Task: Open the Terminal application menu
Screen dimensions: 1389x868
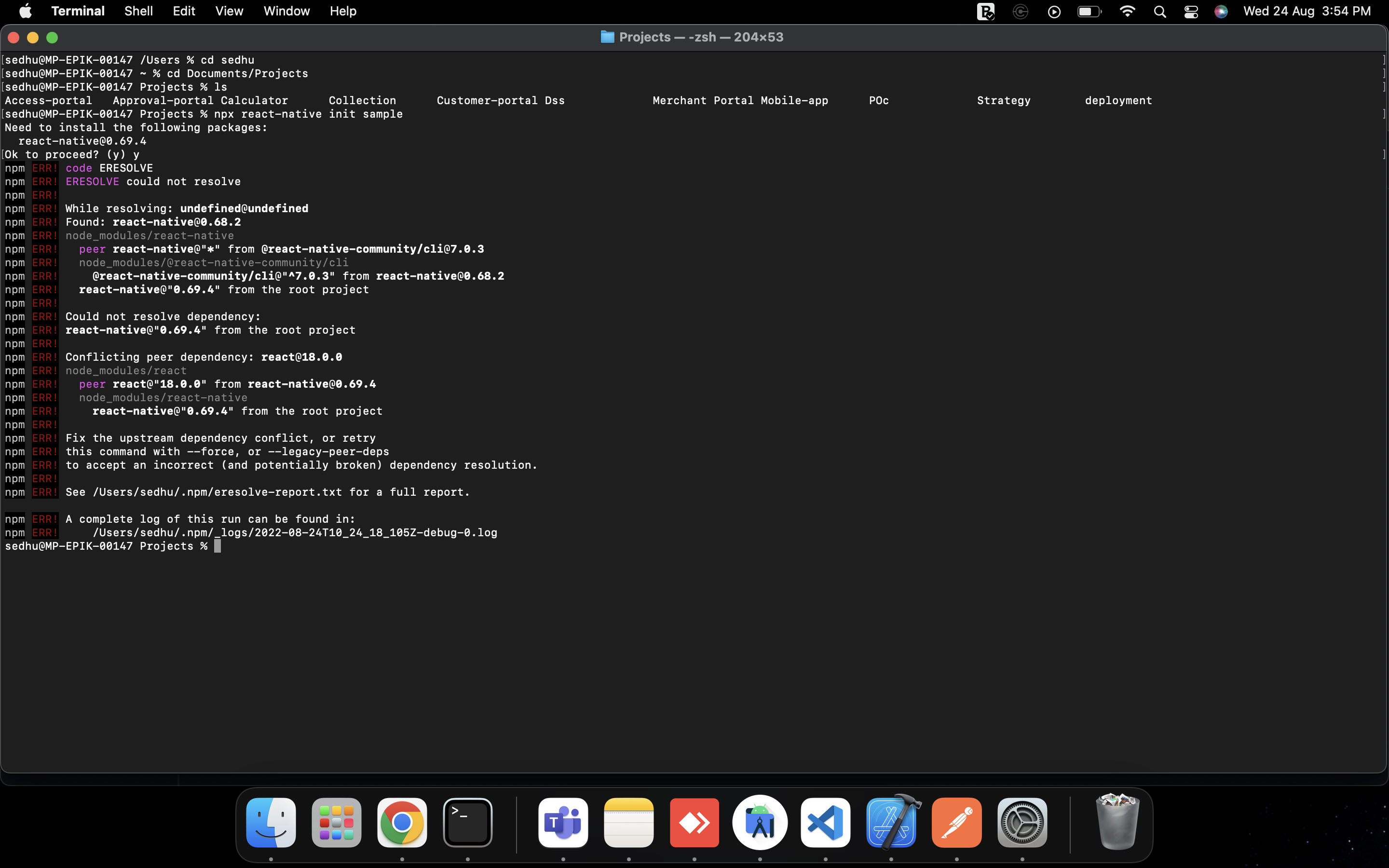Action: [x=78, y=11]
